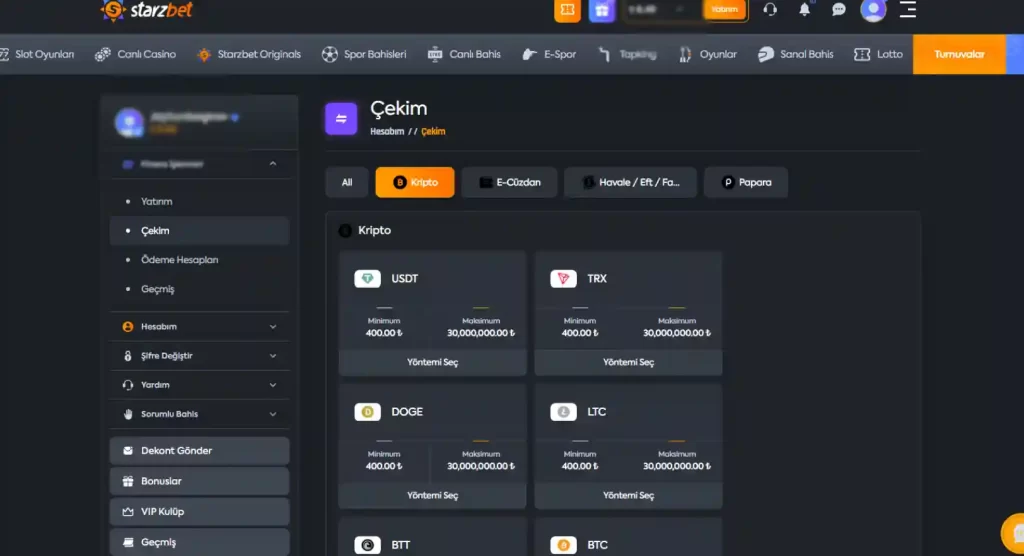Viewport: 1024px width, 556px height.
Task: Expand the Sorumlu Bahis section chevron
Action: [x=273, y=414]
